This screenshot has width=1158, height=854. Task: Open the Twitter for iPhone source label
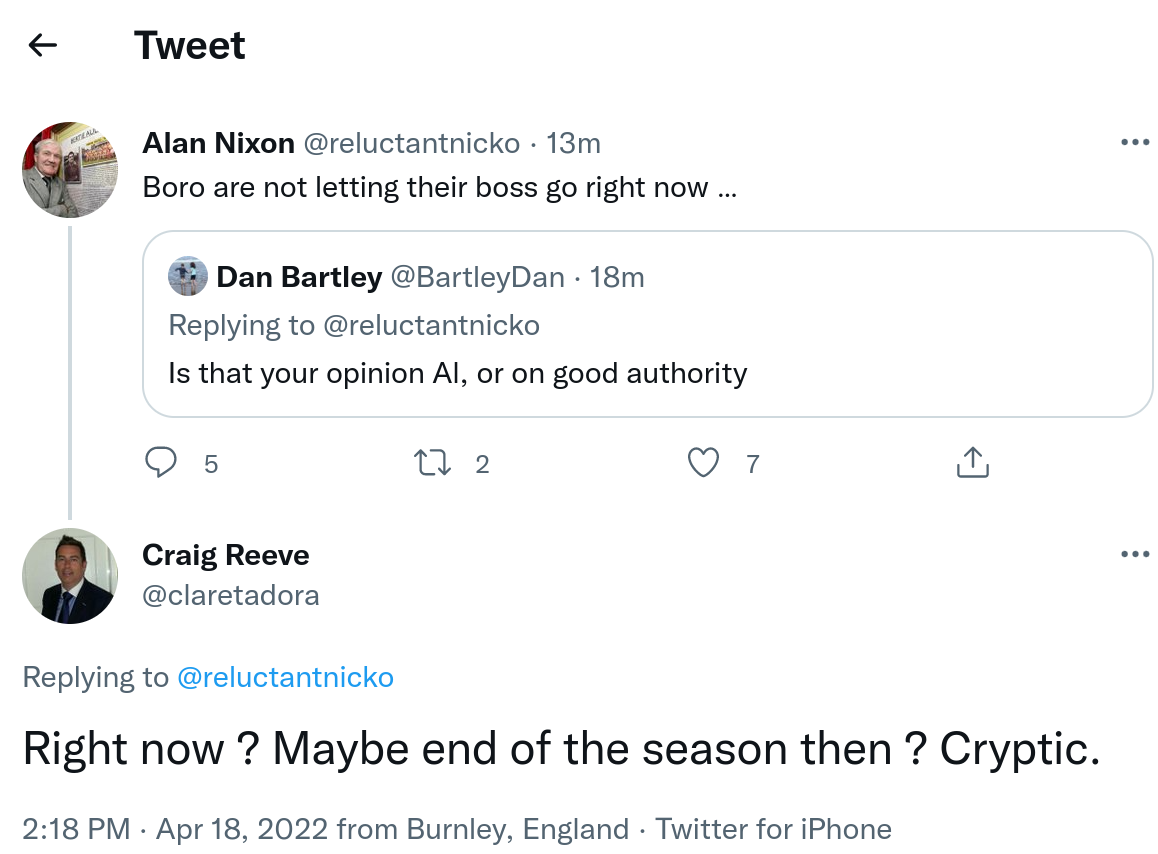pyautogui.click(x=773, y=829)
